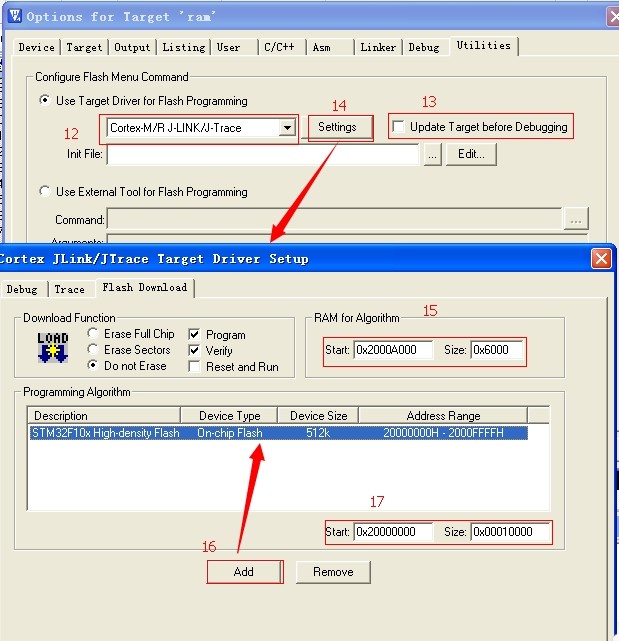Enable Update Target before Debugging checkbox

point(400,127)
